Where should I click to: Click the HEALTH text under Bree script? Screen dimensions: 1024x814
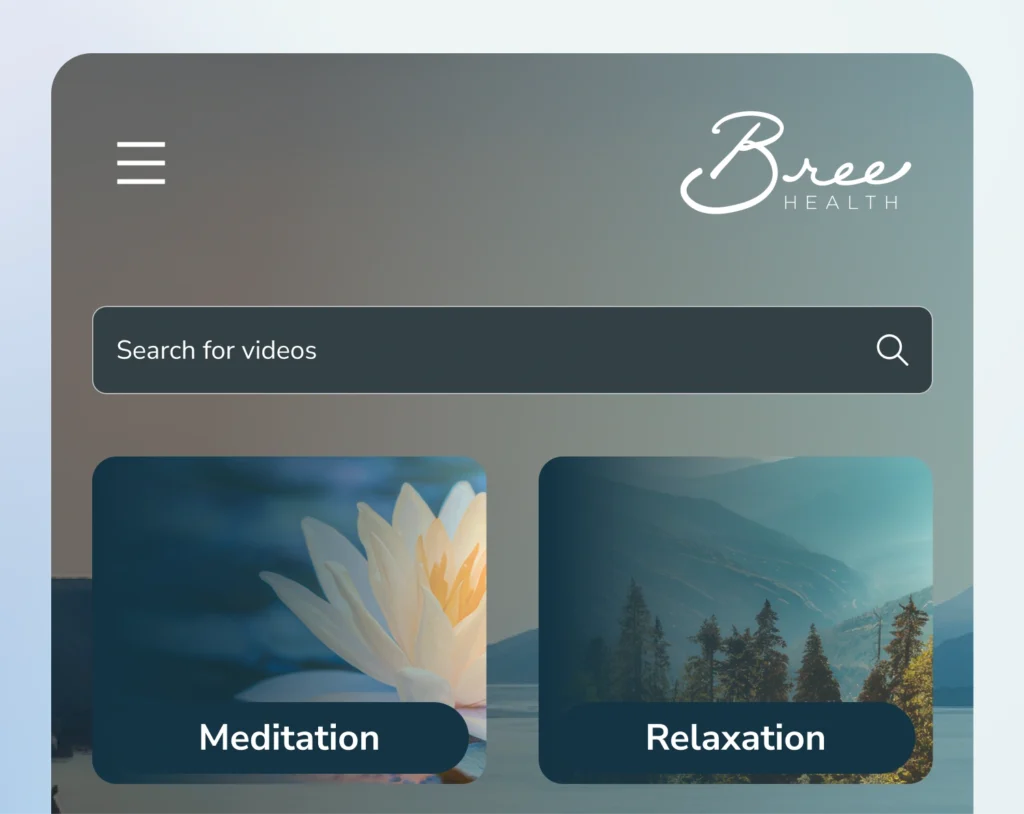[x=842, y=203]
